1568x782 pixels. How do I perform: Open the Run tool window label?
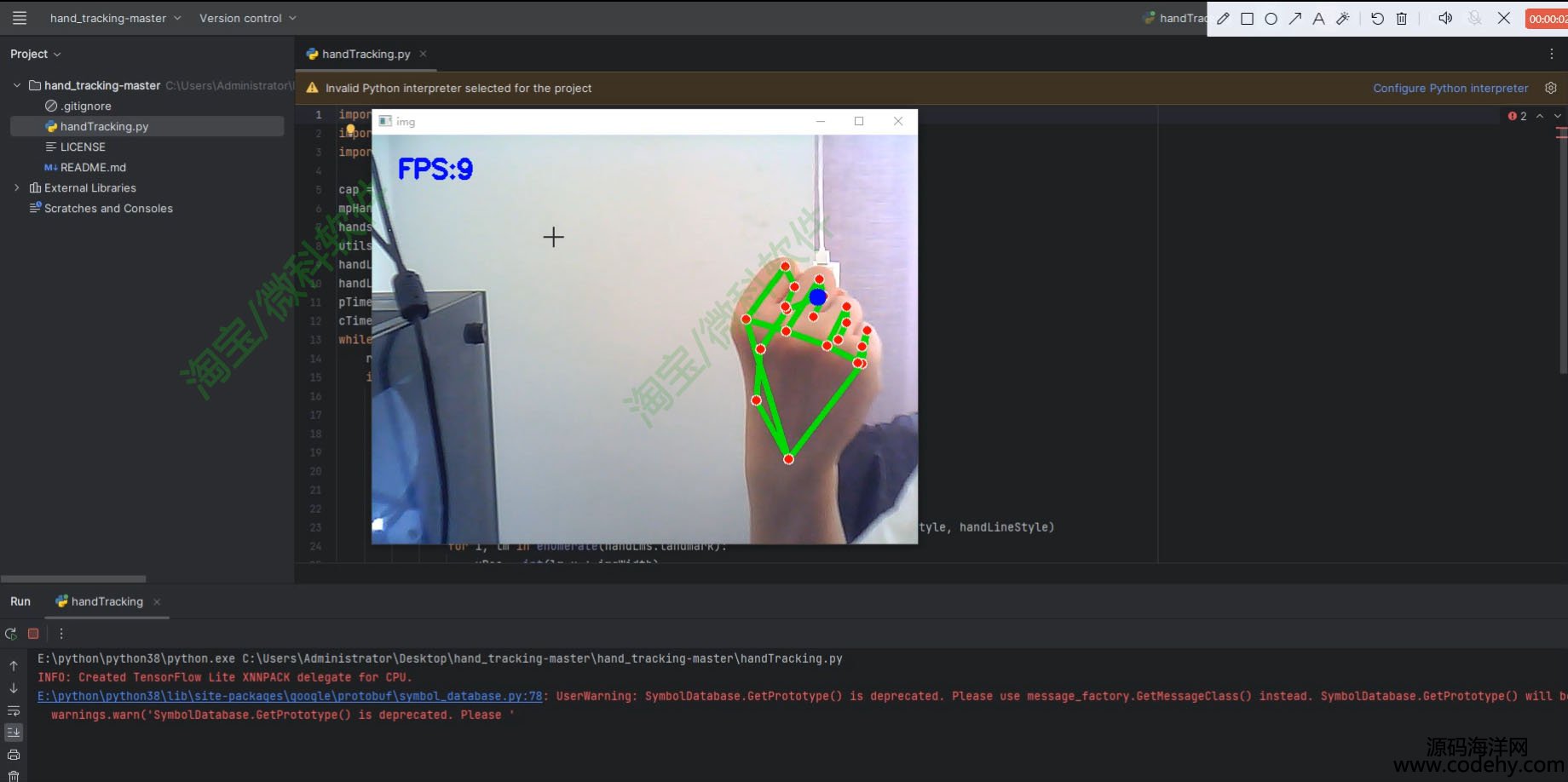20,601
